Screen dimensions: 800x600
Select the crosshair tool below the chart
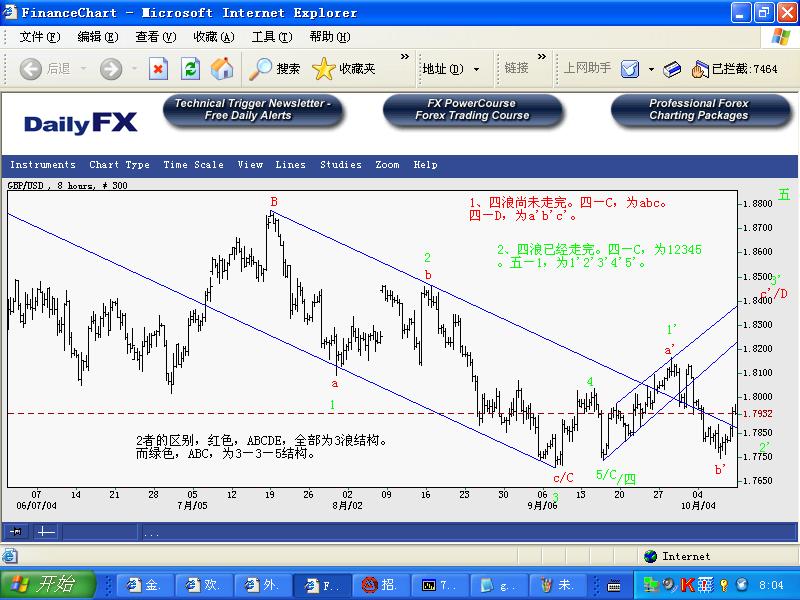[x=46, y=532]
